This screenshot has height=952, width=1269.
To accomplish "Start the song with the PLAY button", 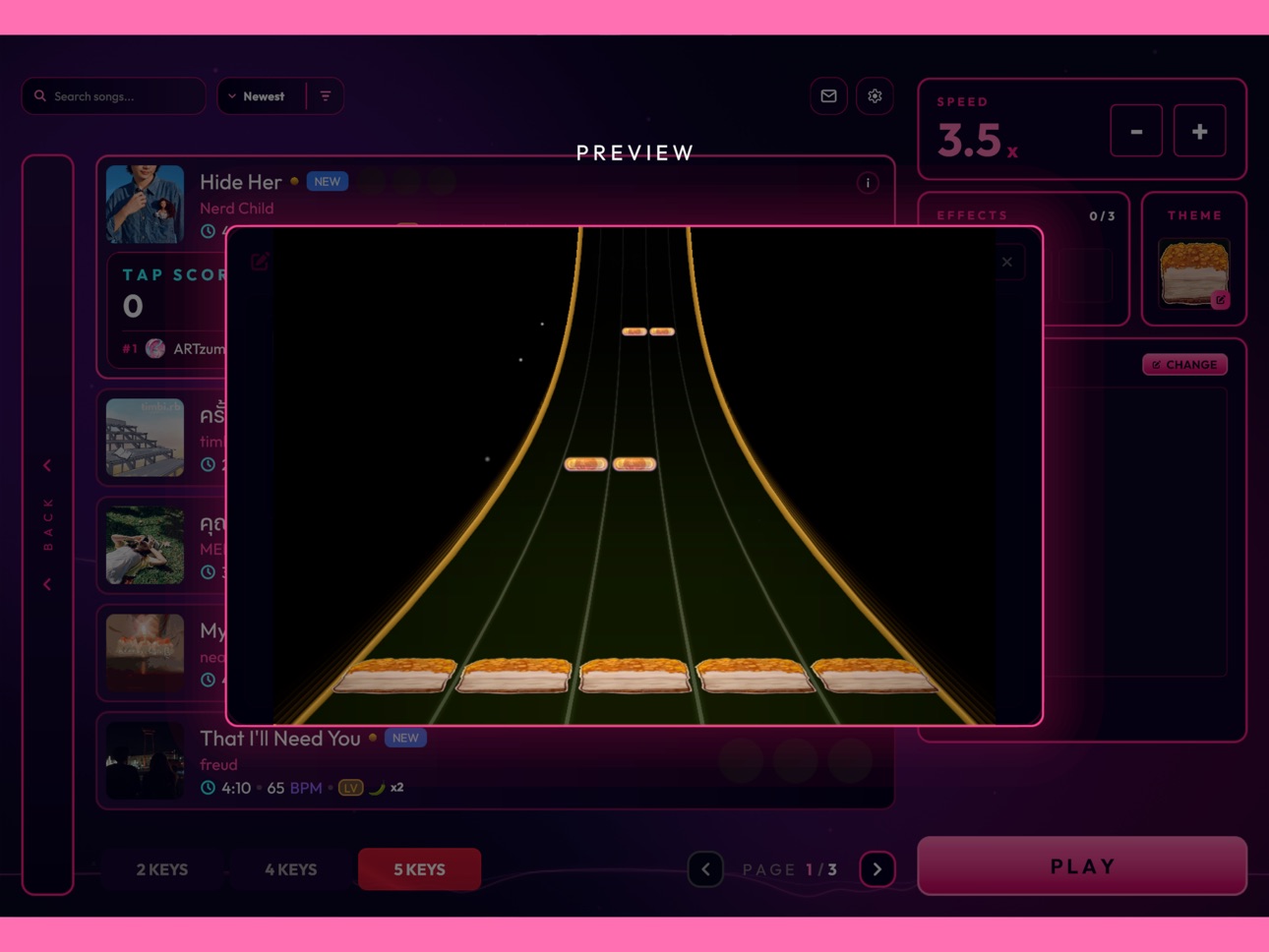I will click(x=1082, y=866).
